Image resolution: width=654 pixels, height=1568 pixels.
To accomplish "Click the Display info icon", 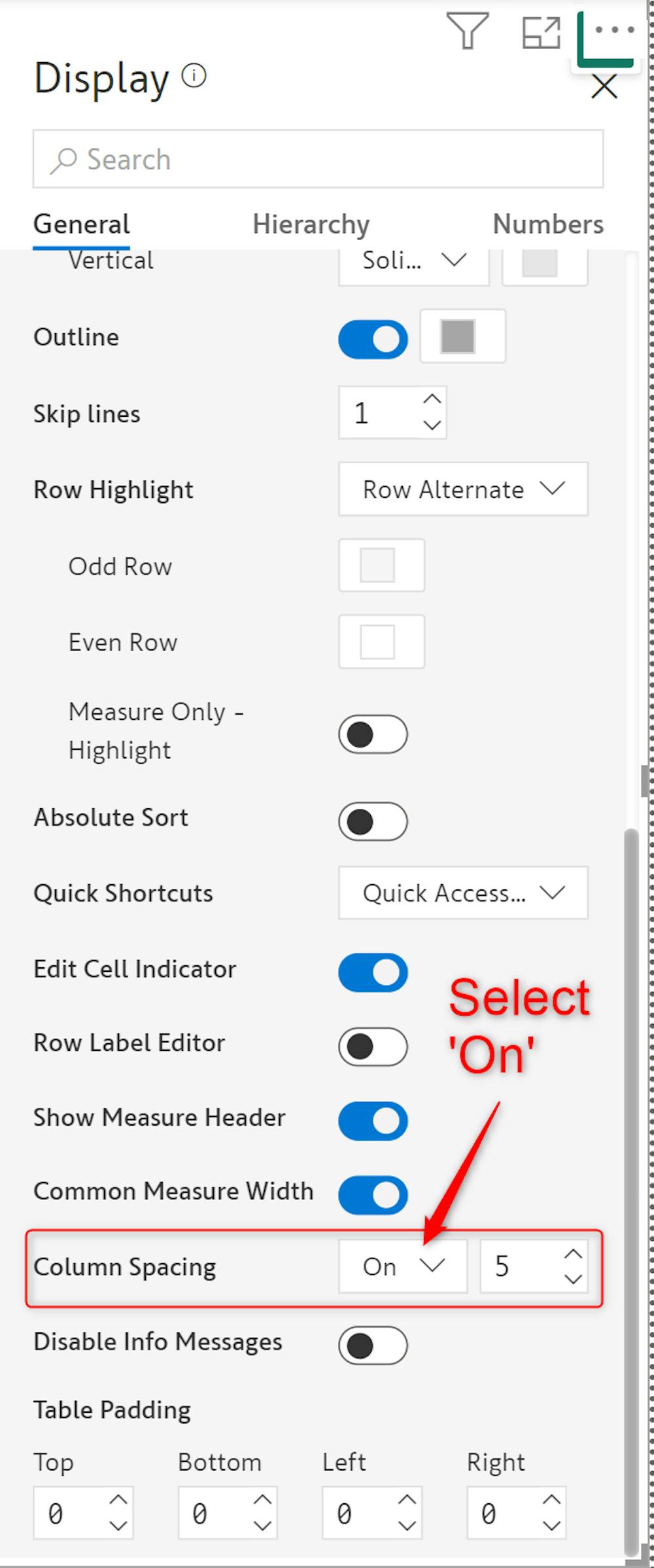I will 194,75.
